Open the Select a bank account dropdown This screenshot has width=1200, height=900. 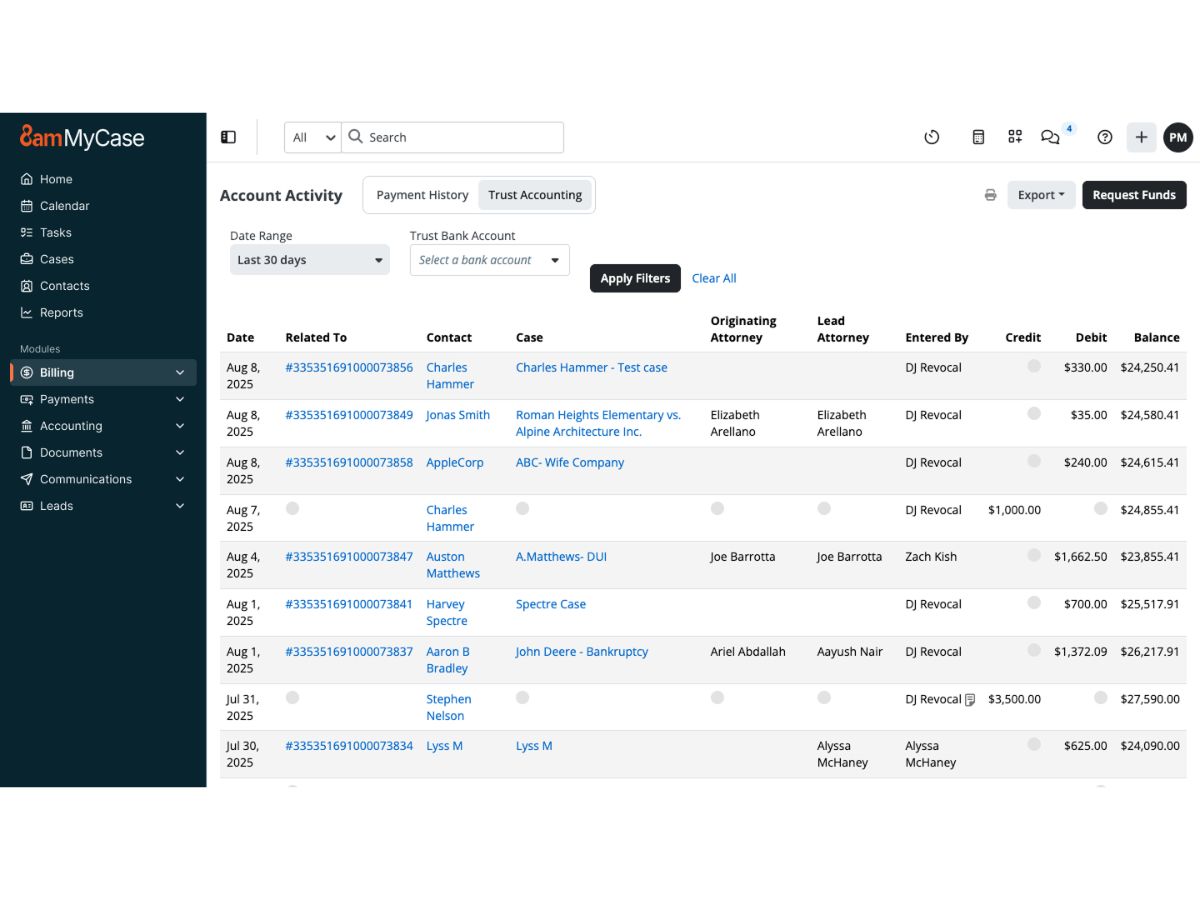tap(490, 260)
